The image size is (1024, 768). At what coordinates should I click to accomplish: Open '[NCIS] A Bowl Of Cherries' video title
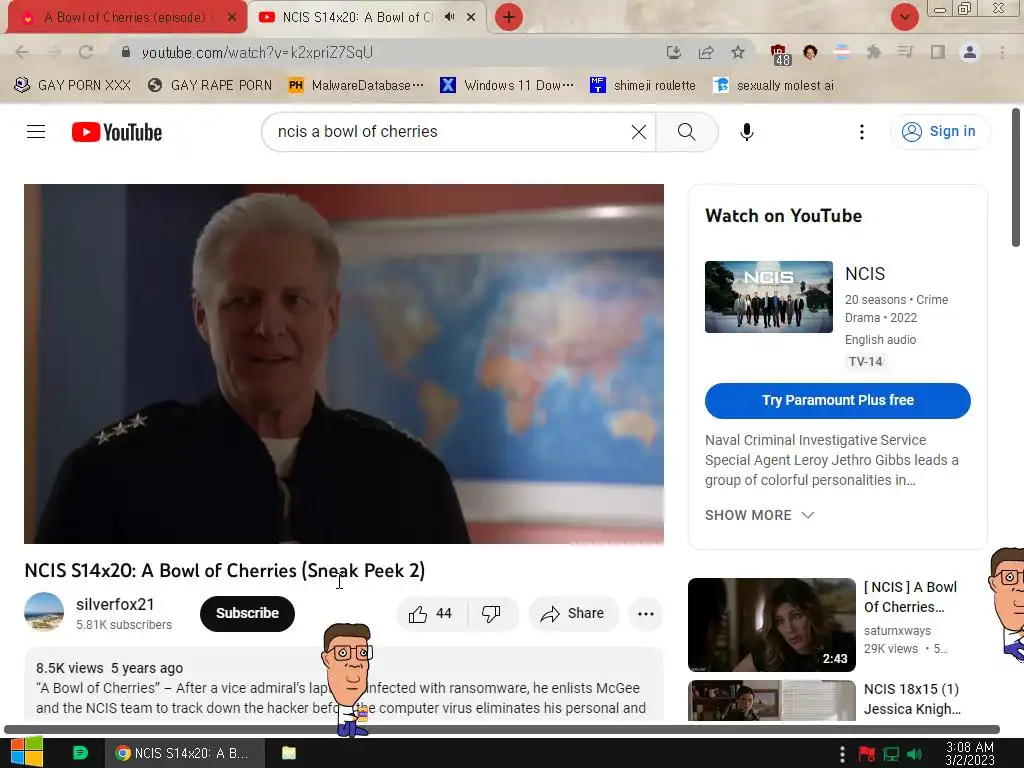910,597
